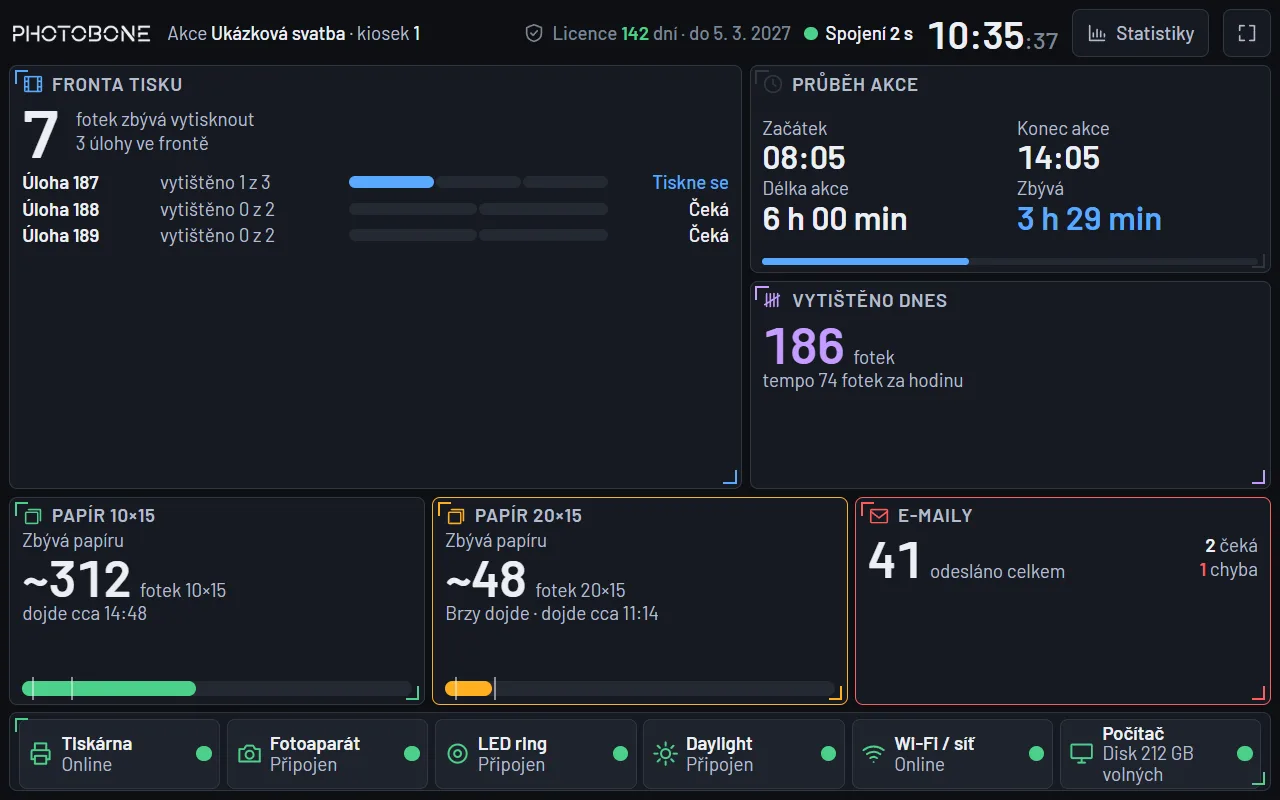This screenshot has height=800, width=1280.
Task: Click tempo 74 fotek za hodinu text
Action: tap(863, 381)
